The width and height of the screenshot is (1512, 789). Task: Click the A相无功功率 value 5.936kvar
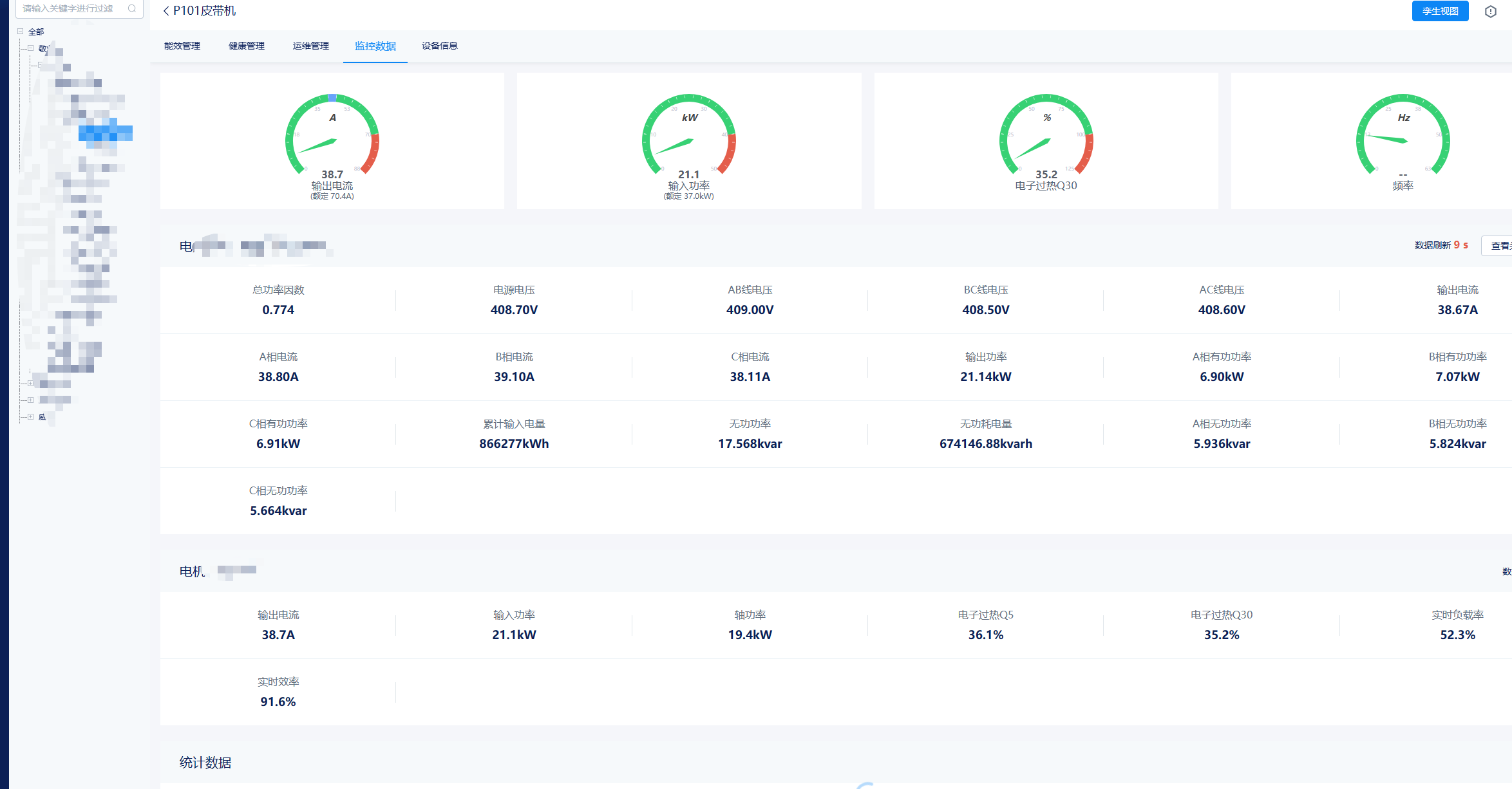(1222, 443)
